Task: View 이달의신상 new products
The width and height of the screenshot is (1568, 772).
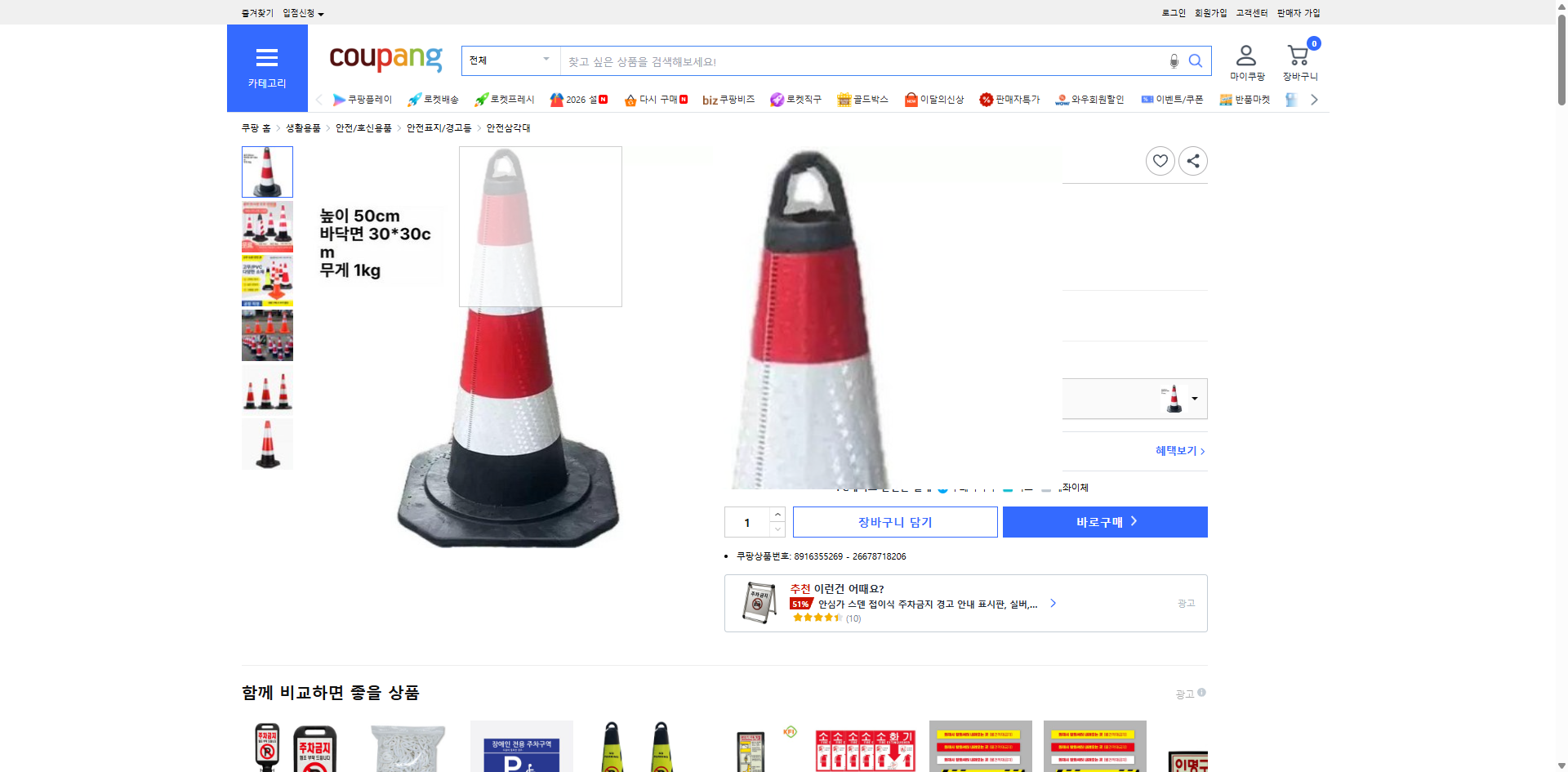Action: [934, 100]
